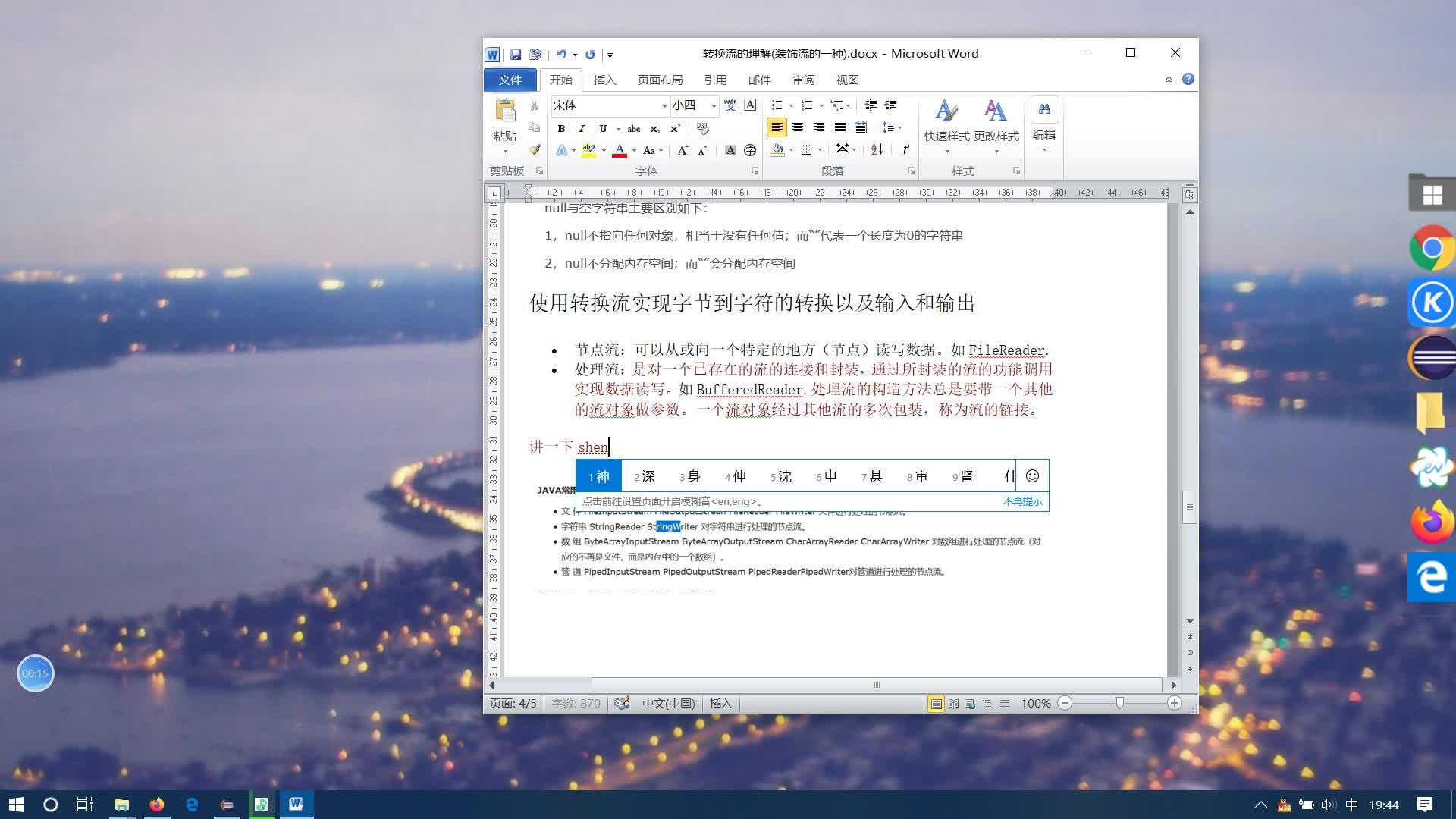1456x819 pixels.
Task: Click the Sort A-Z icon
Action: tap(877, 149)
